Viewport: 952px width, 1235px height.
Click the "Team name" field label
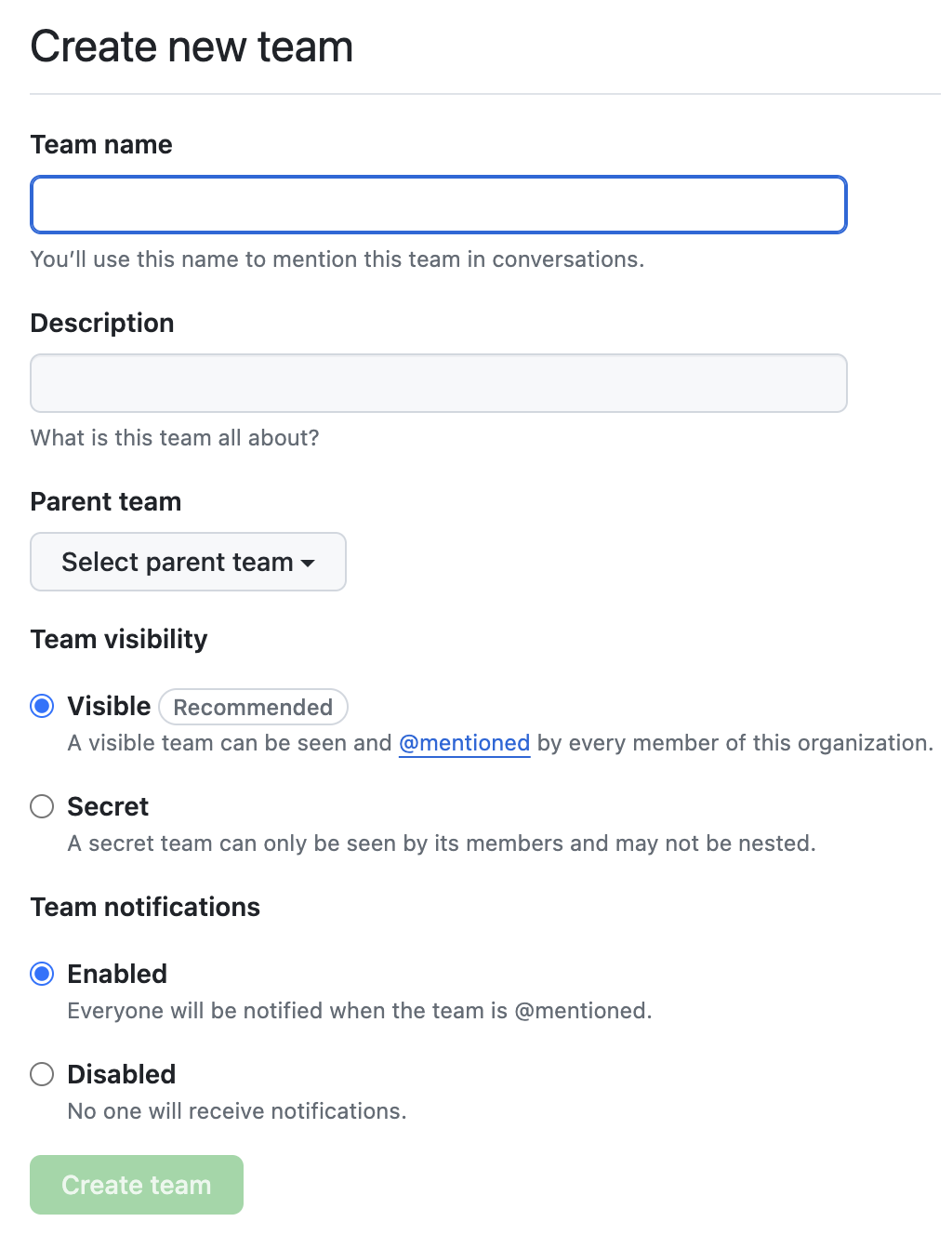click(x=101, y=144)
